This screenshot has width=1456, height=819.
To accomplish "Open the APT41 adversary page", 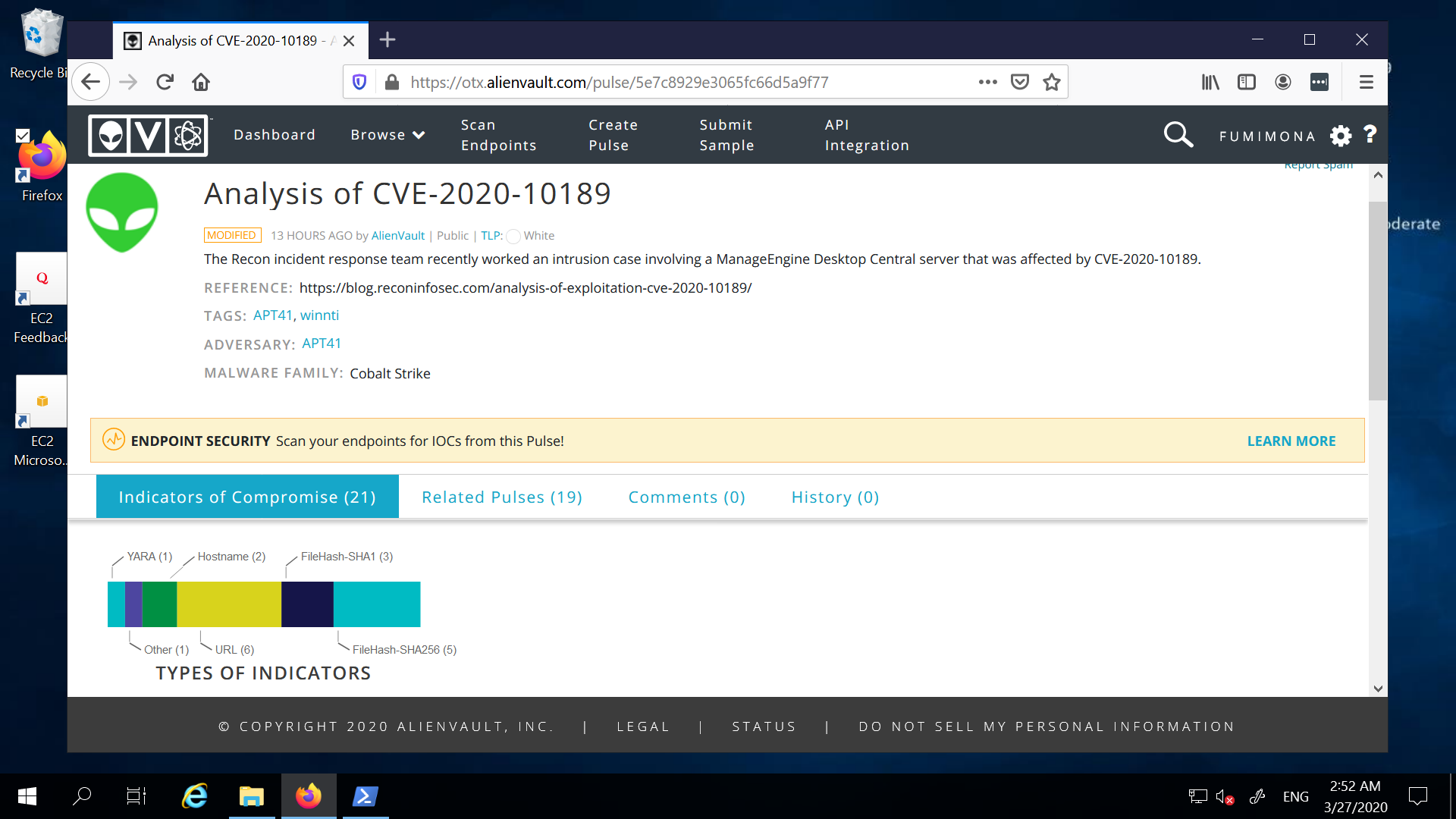I will [x=322, y=344].
